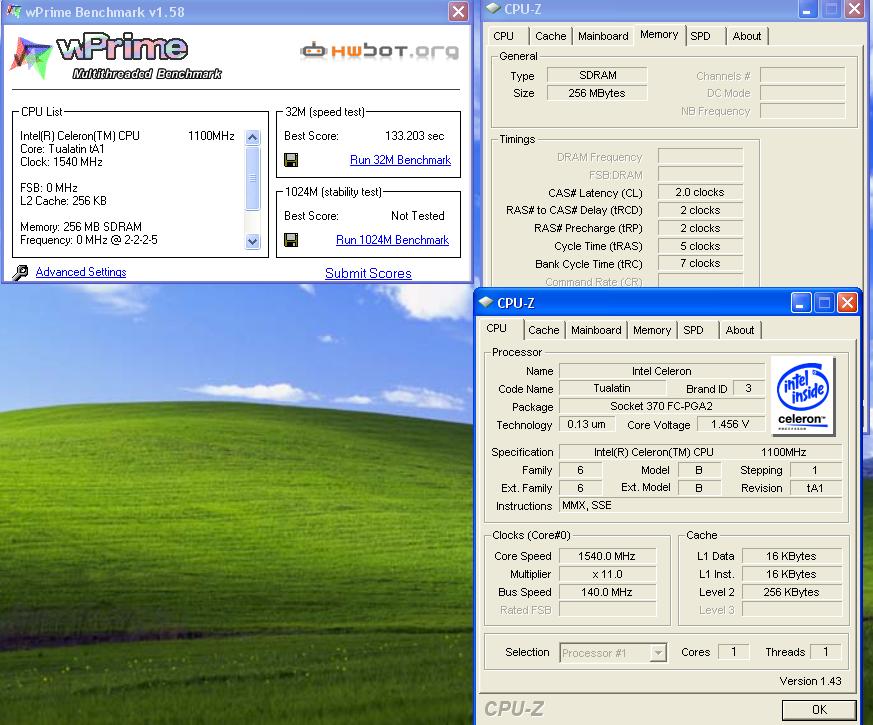
Task: Open Advanced Settings link
Action: coord(81,272)
